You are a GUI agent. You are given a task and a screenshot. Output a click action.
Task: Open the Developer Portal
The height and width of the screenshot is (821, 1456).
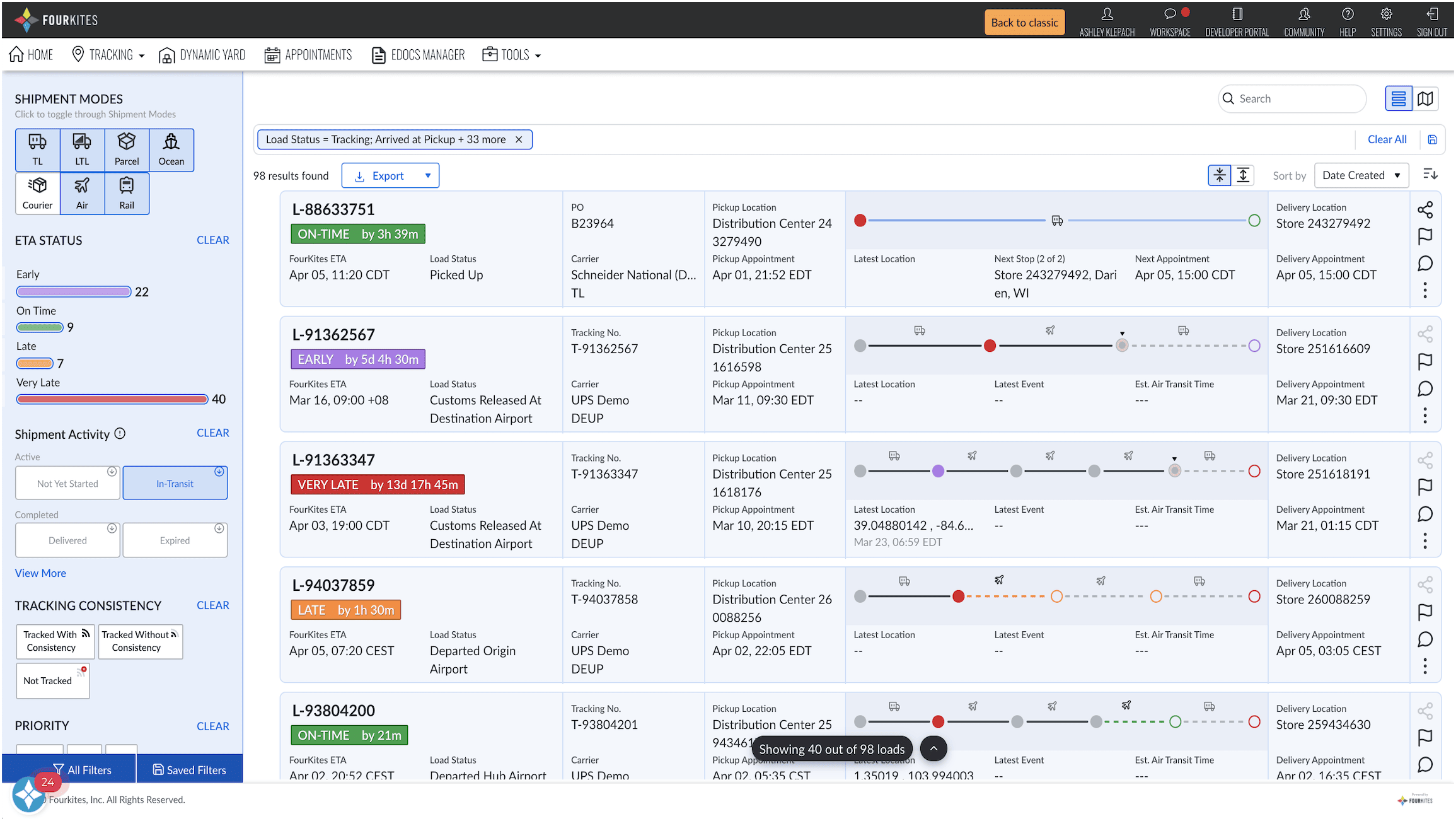tap(1237, 22)
